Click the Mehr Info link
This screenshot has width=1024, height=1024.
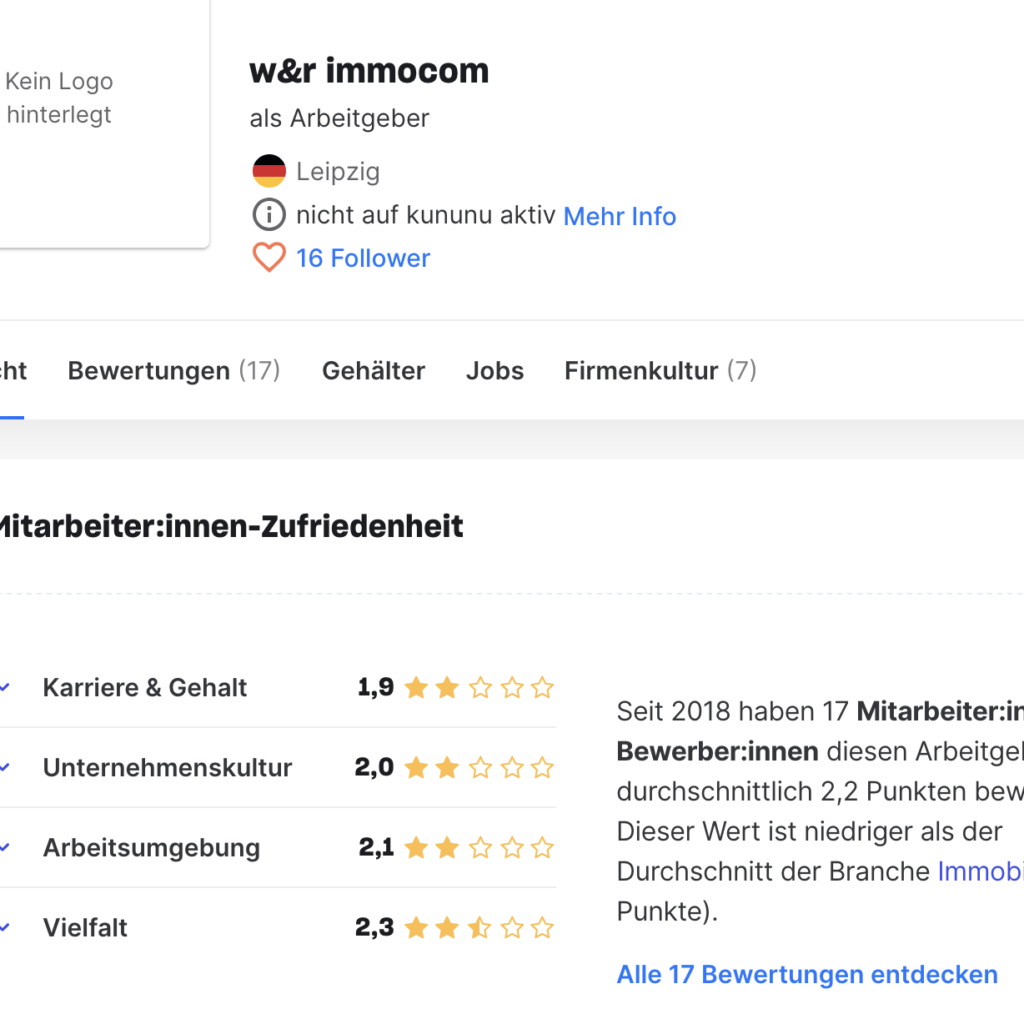[x=620, y=216]
